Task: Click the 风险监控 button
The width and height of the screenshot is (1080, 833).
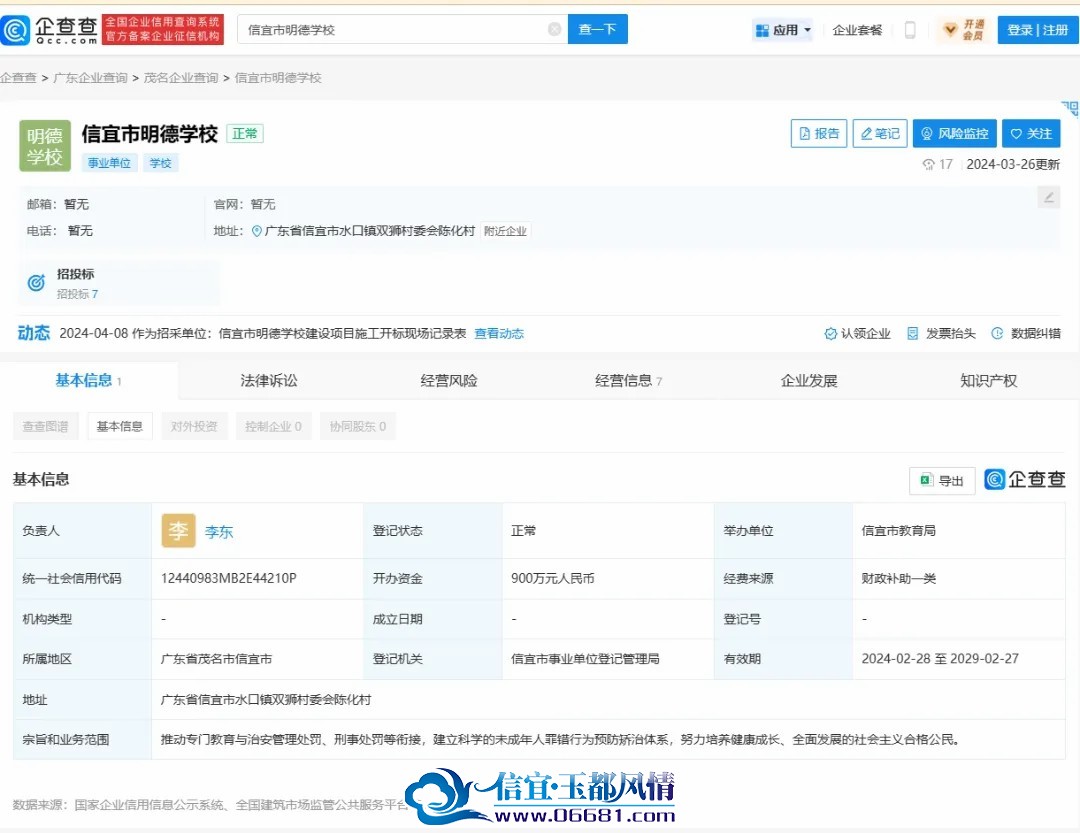Action: click(955, 134)
